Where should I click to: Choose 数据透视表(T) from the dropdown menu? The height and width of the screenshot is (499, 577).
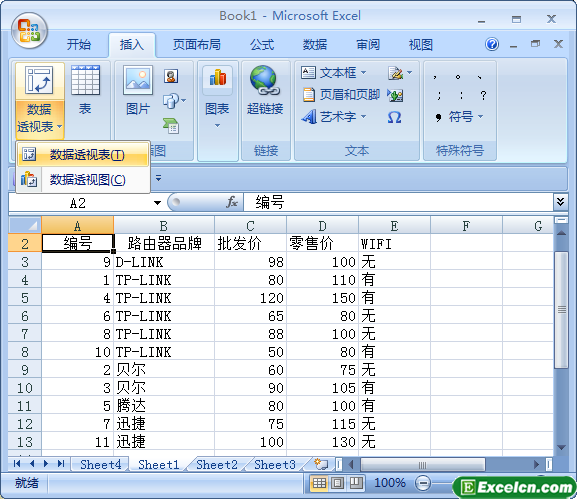(x=82, y=155)
